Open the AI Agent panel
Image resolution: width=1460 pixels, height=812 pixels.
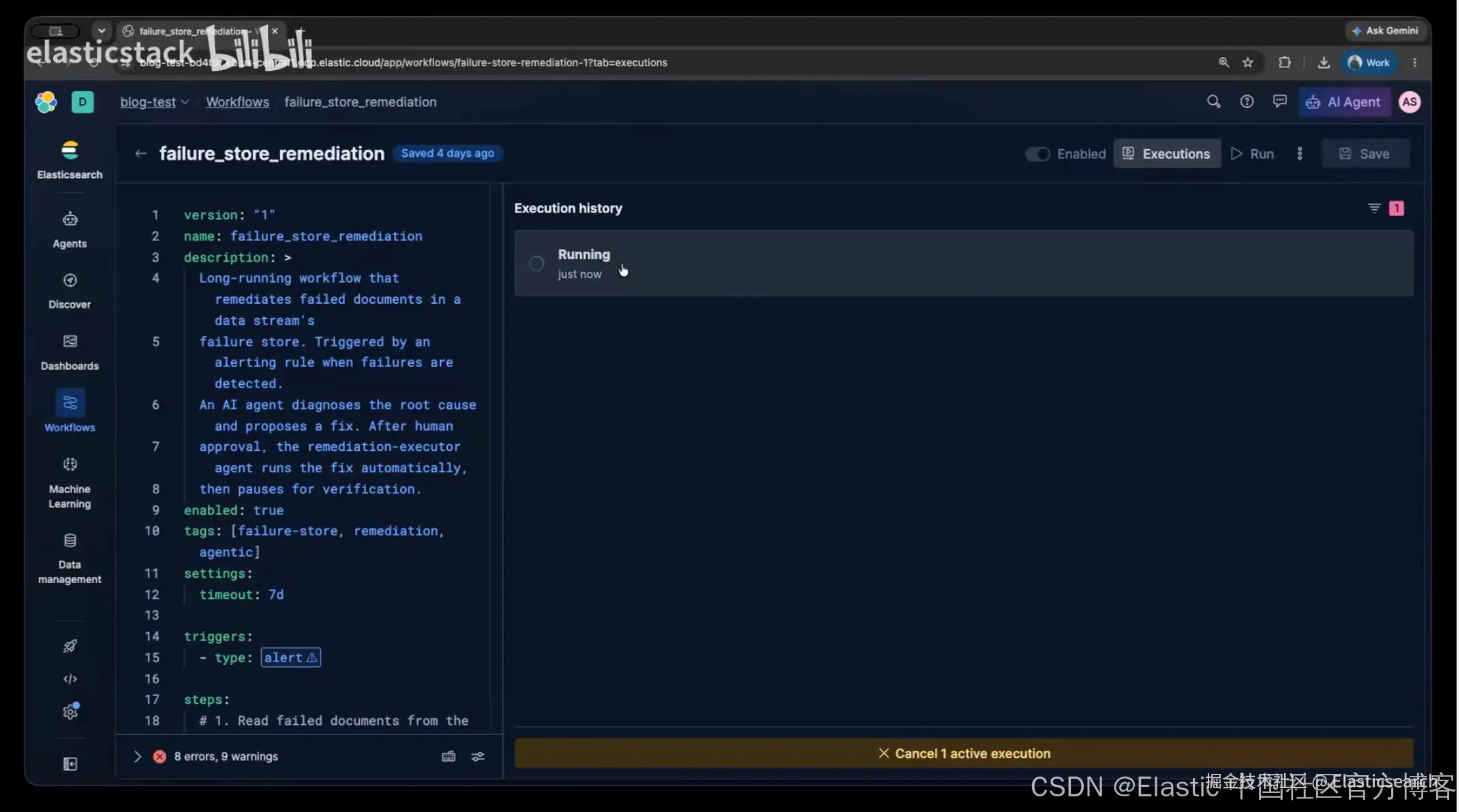coord(1343,102)
